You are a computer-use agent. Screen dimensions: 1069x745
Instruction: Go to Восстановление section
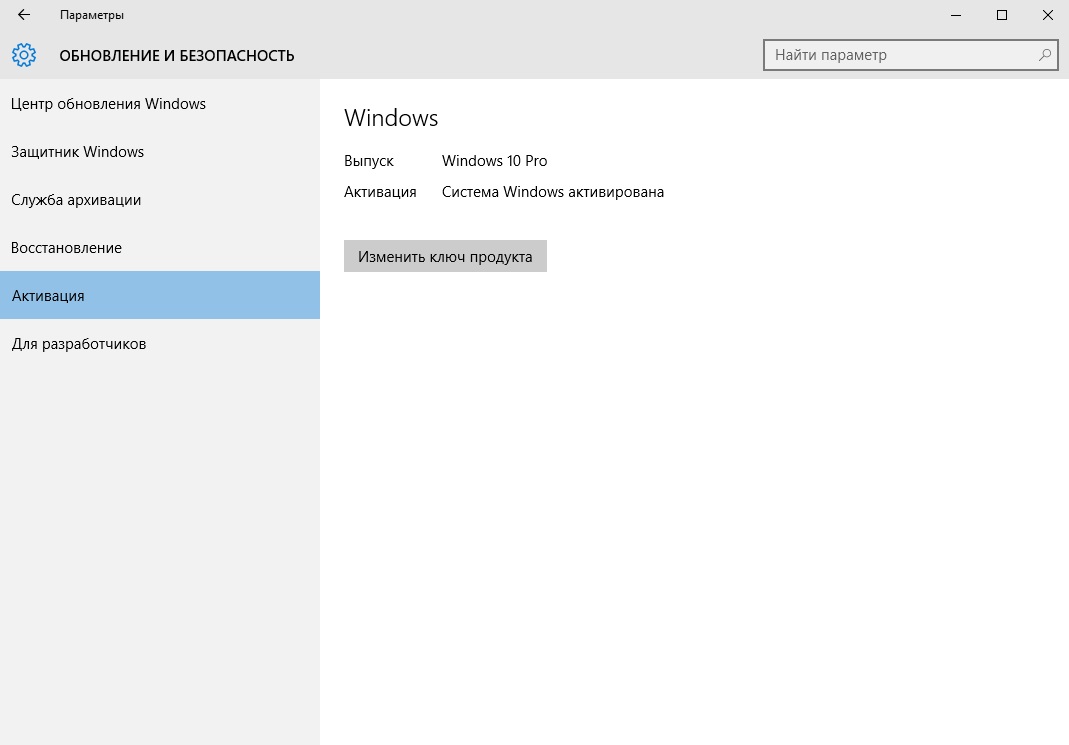pos(160,247)
